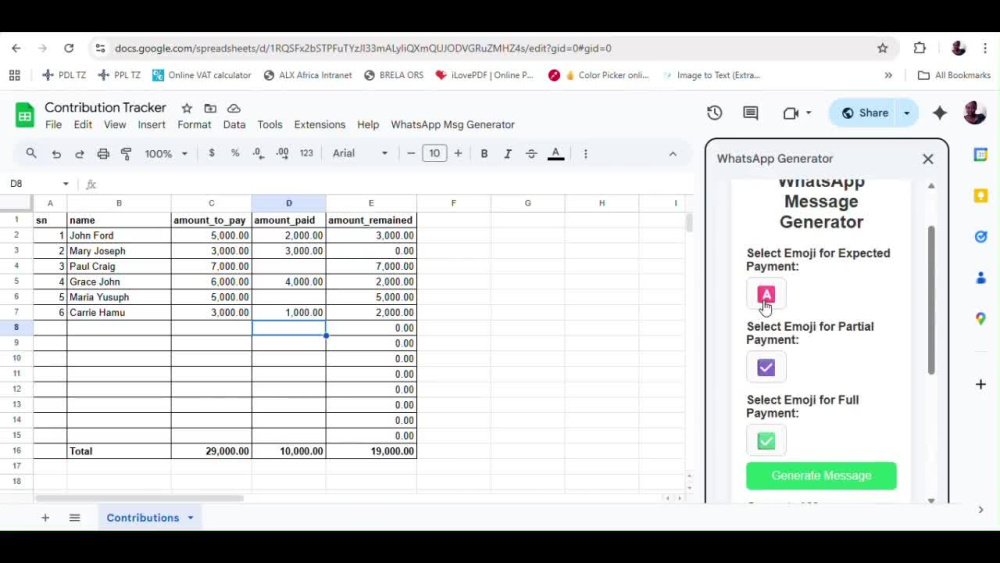Move document using folder icon
Viewport: 1000px width, 563px height.
(x=210, y=108)
